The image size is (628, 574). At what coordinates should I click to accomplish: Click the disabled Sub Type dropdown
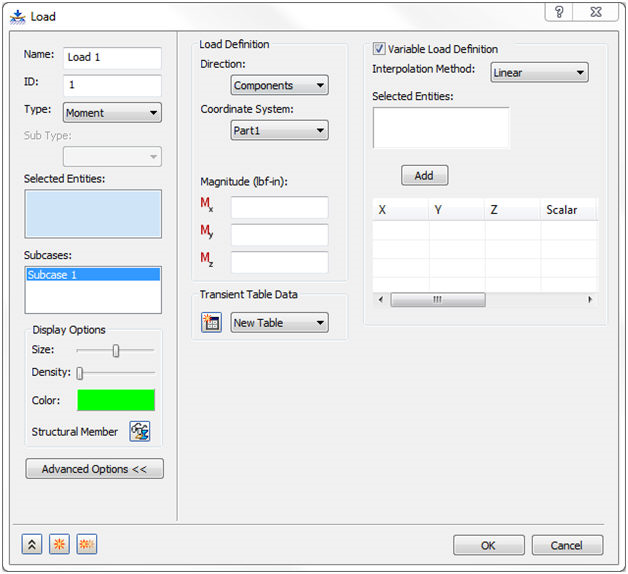pyautogui.click(x=112, y=157)
